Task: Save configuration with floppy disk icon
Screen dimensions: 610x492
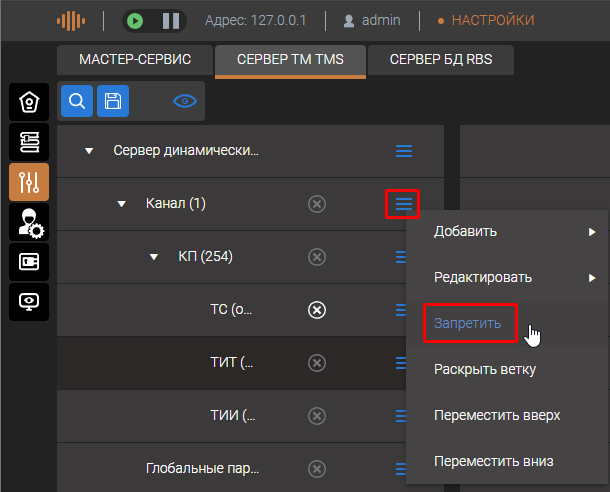Action: pyautogui.click(x=113, y=100)
